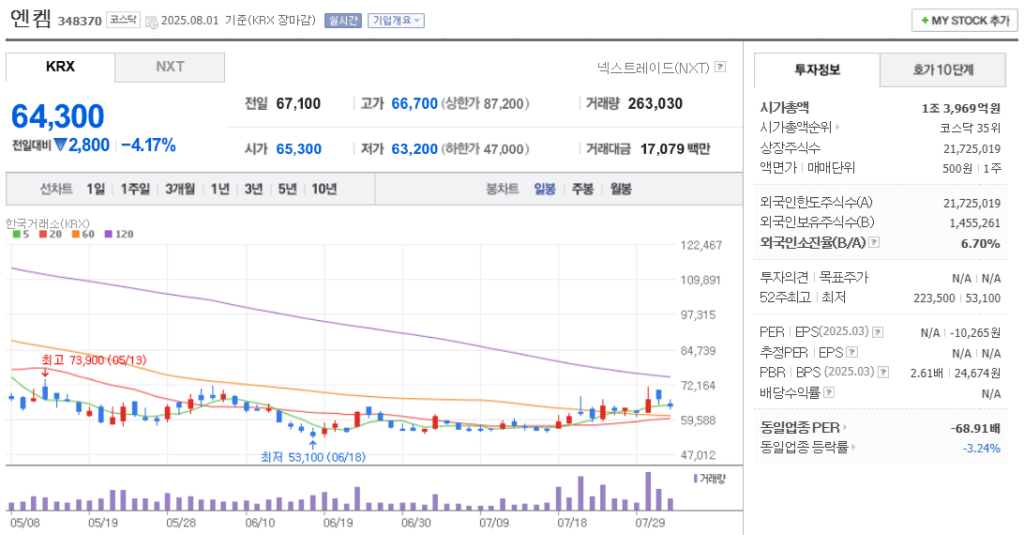This screenshot has height=535, width=1024.
Task: Select the 3개월 line chart period
Action: [x=180, y=189]
